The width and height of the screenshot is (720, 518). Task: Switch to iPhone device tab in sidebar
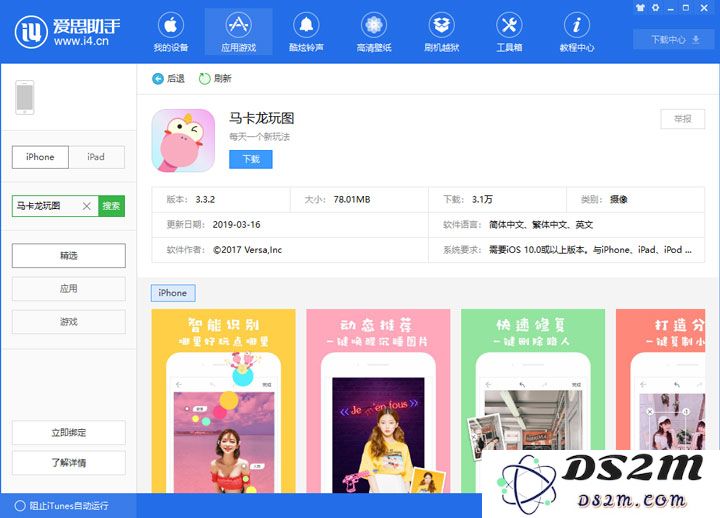pos(40,157)
